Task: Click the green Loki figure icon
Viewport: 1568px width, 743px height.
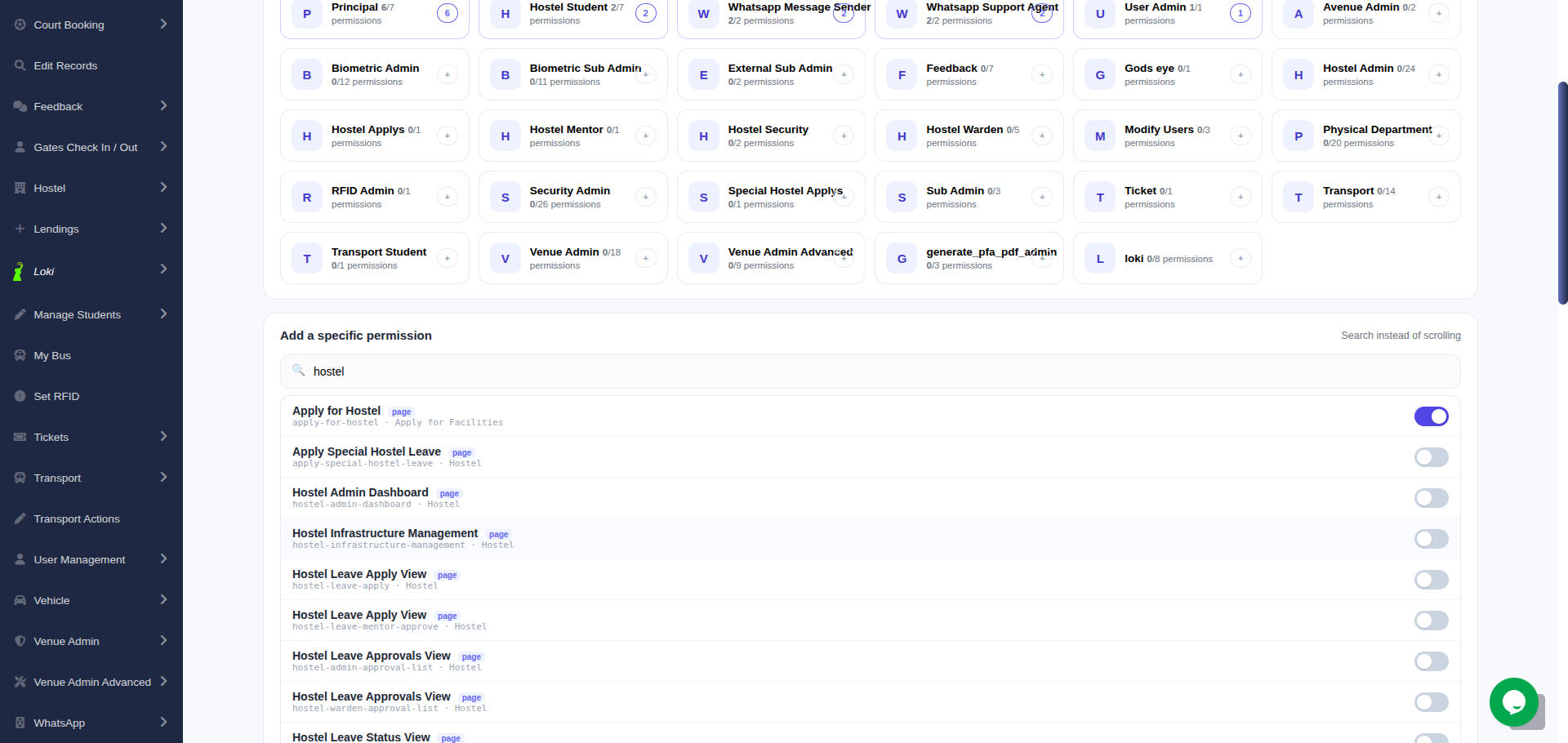Action: [x=18, y=272]
